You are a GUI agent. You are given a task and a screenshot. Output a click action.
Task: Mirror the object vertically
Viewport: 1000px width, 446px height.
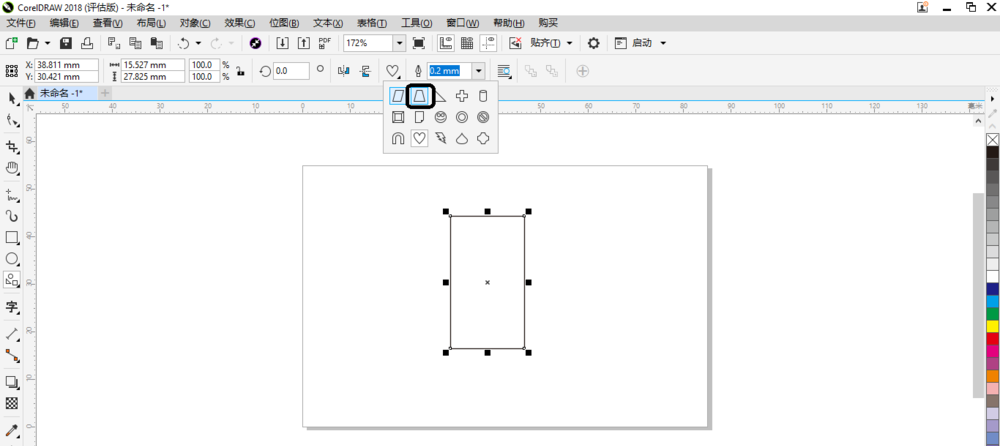[365, 71]
